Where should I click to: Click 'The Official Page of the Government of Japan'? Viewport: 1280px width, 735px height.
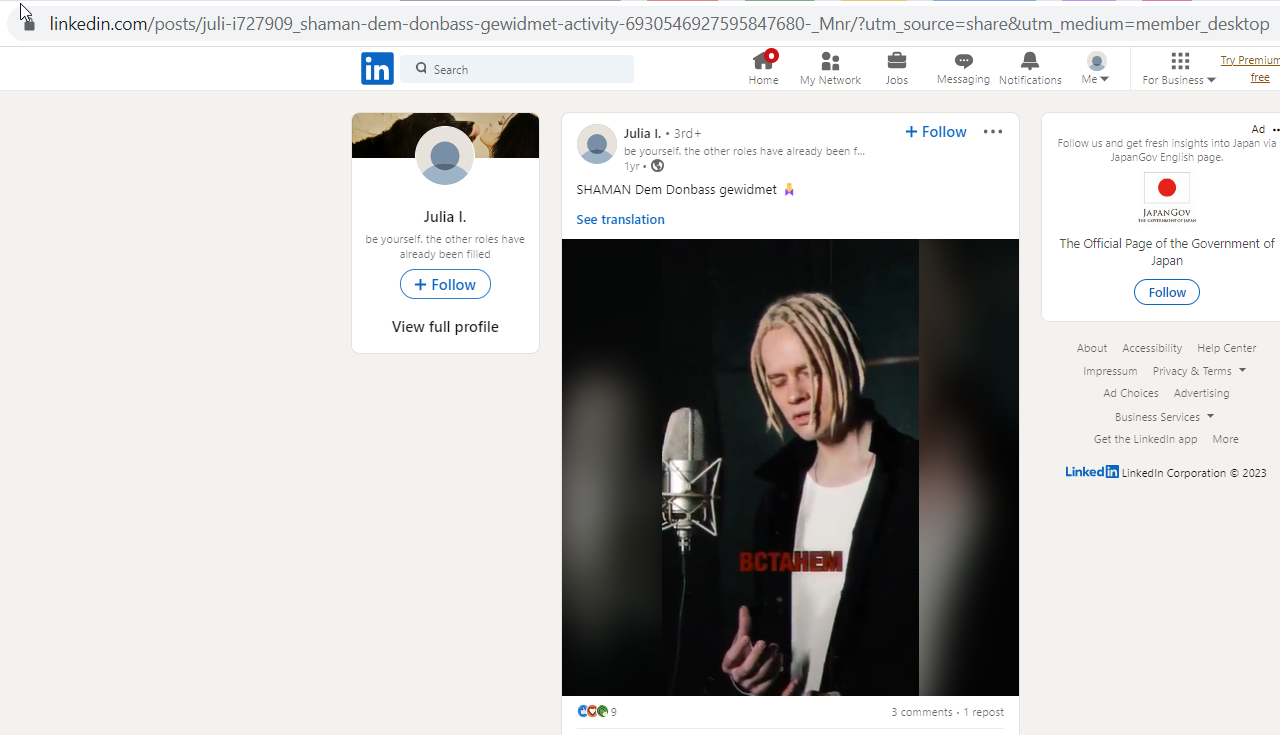(x=1167, y=252)
